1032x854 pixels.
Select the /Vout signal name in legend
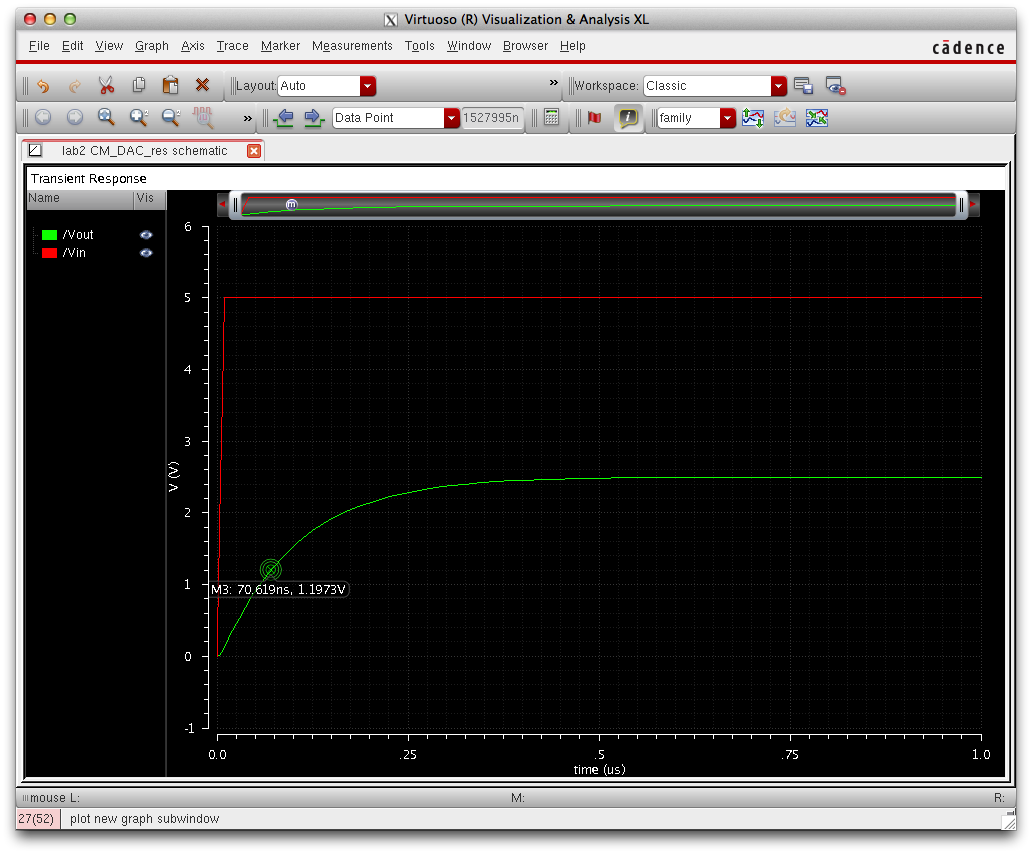[78, 235]
